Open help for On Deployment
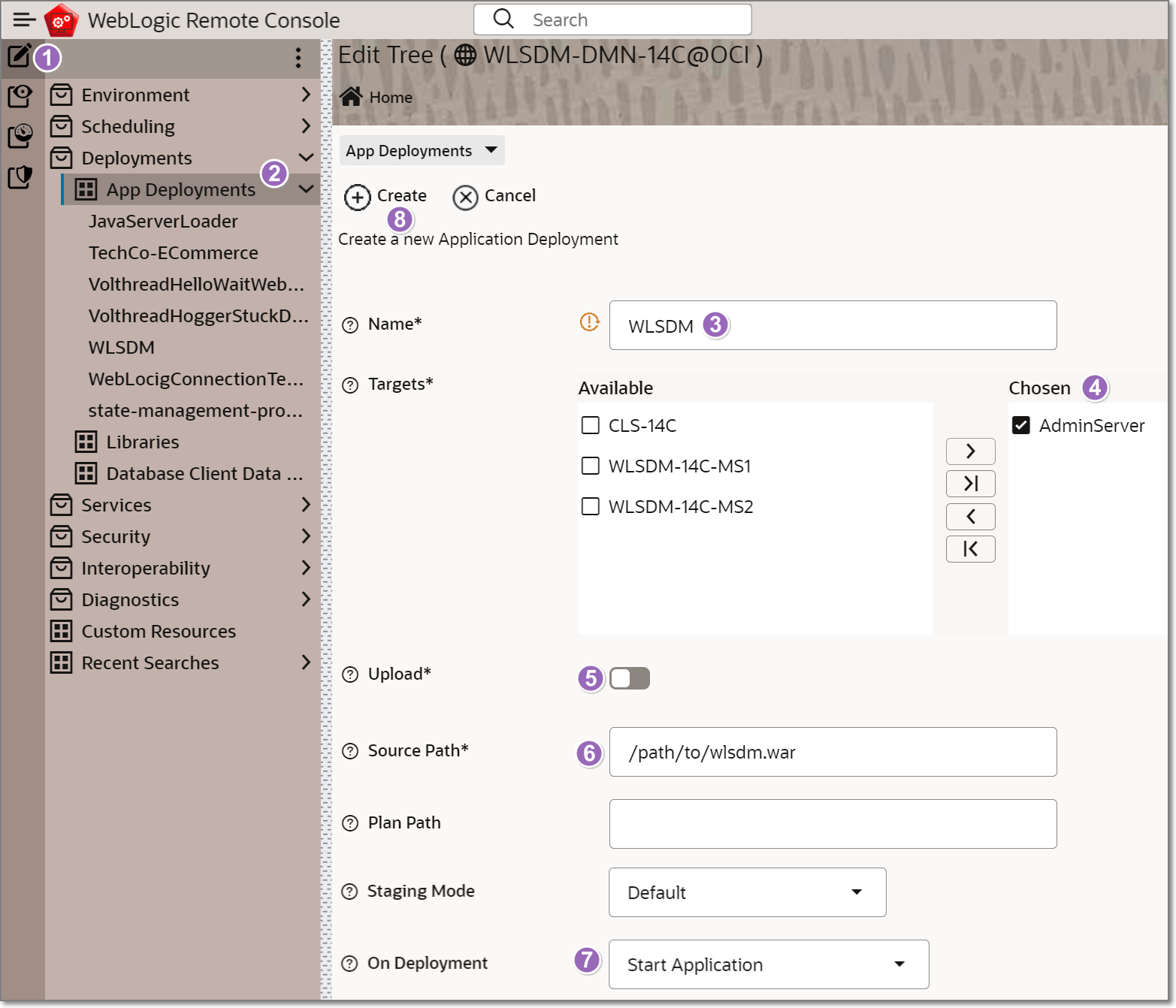The width and height of the screenshot is (1176, 1008). 349,964
